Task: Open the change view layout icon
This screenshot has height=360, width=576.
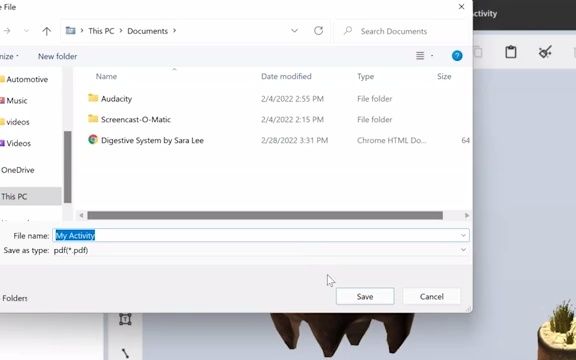Action: tap(420, 56)
